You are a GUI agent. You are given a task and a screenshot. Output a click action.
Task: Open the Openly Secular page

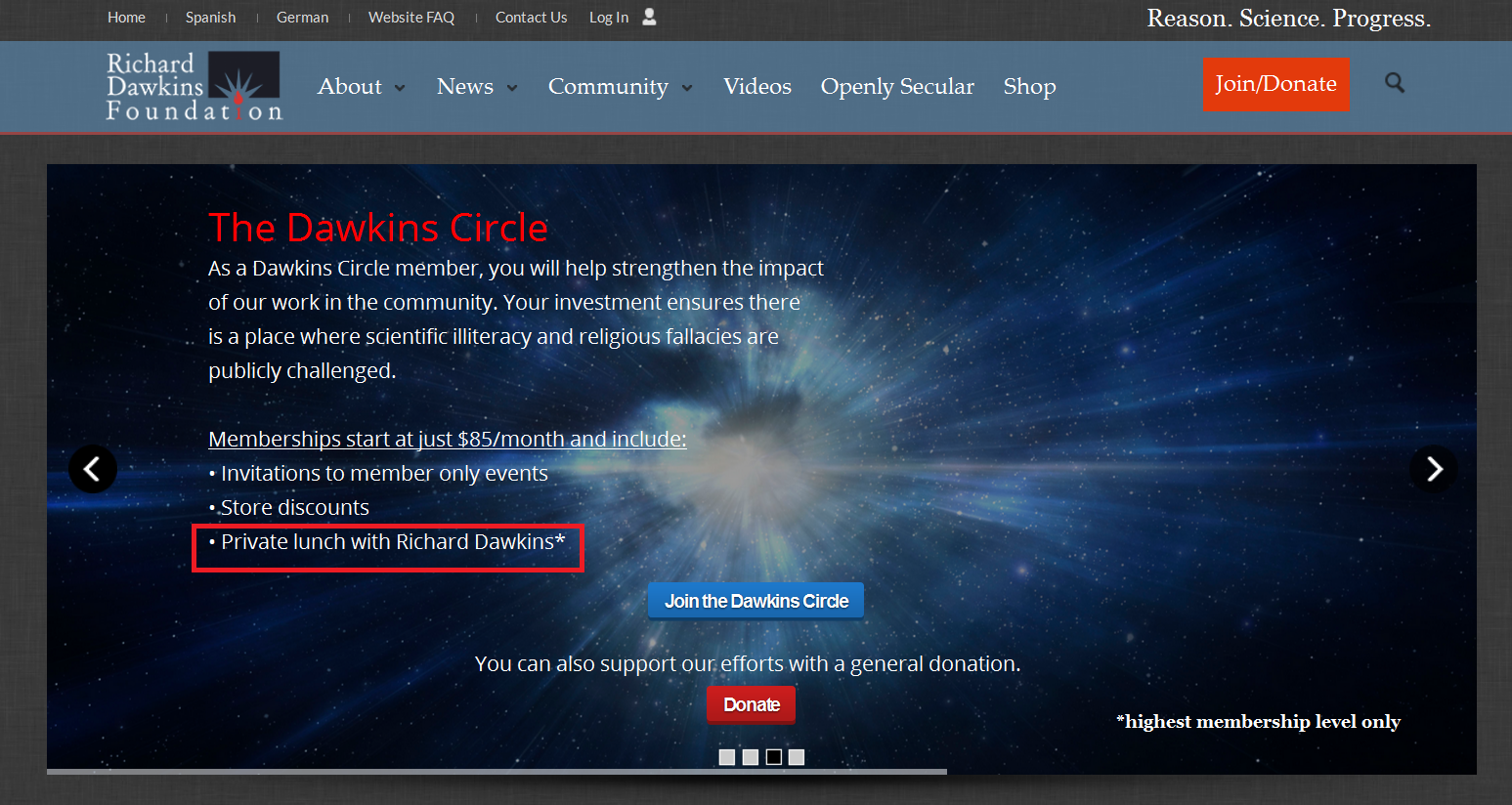[896, 87]
